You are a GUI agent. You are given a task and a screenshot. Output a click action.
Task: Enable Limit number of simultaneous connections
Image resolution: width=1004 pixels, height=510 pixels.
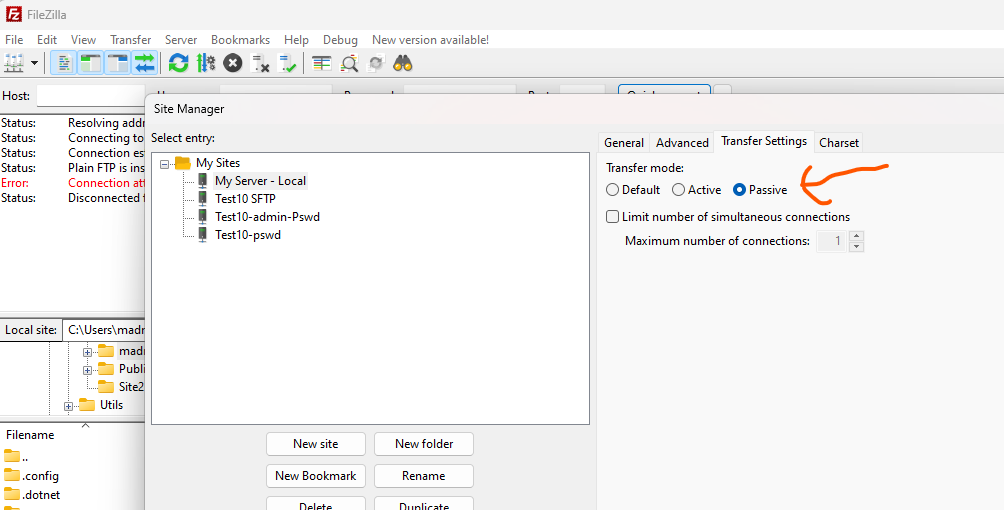[613, 217]
